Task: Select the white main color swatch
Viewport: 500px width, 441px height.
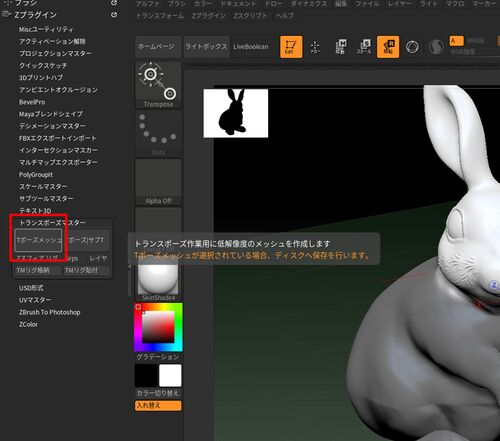Action: (x=170, y=375)
